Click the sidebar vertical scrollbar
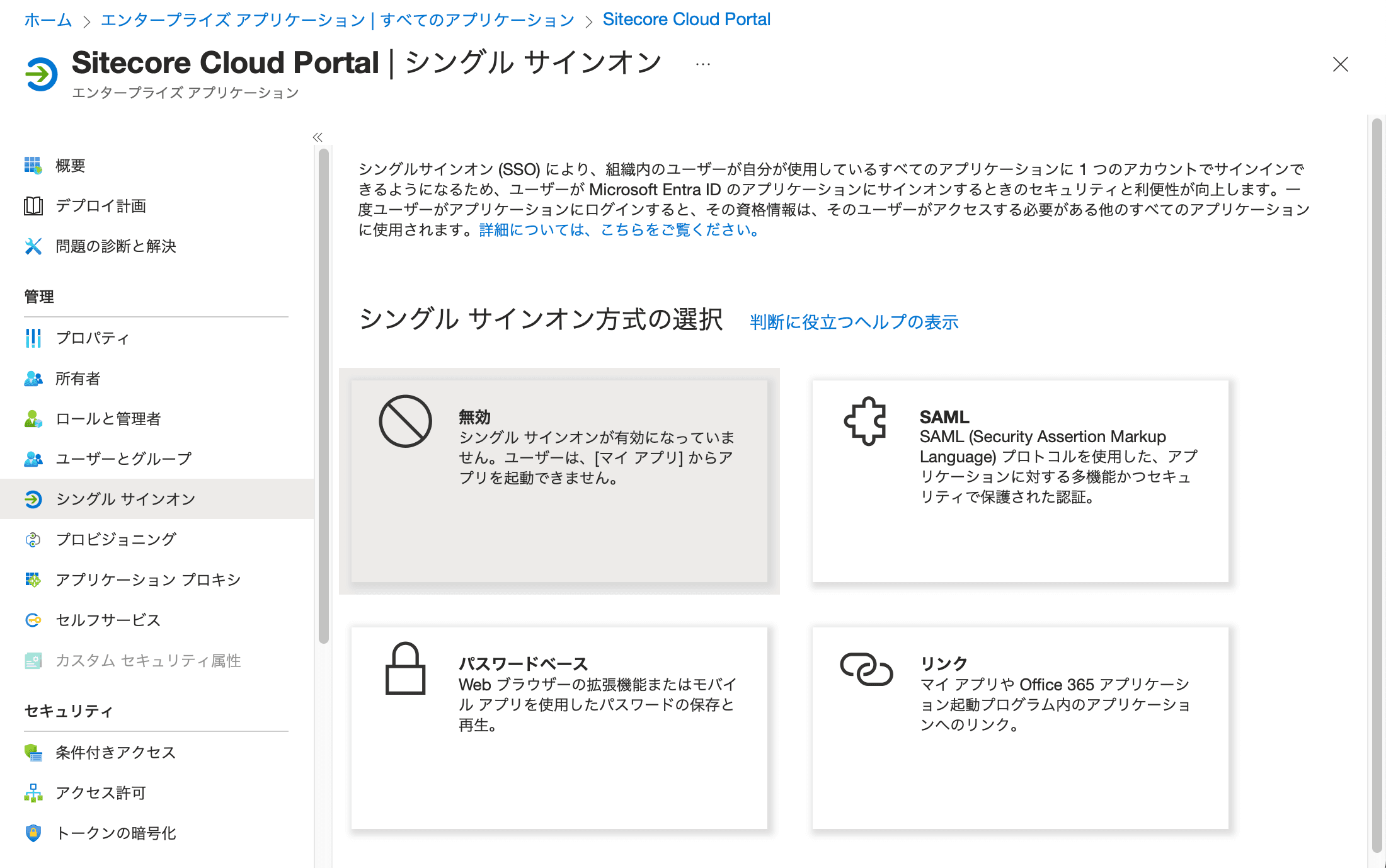This screenshot has height=868, width=1386. tap(324, 397)
